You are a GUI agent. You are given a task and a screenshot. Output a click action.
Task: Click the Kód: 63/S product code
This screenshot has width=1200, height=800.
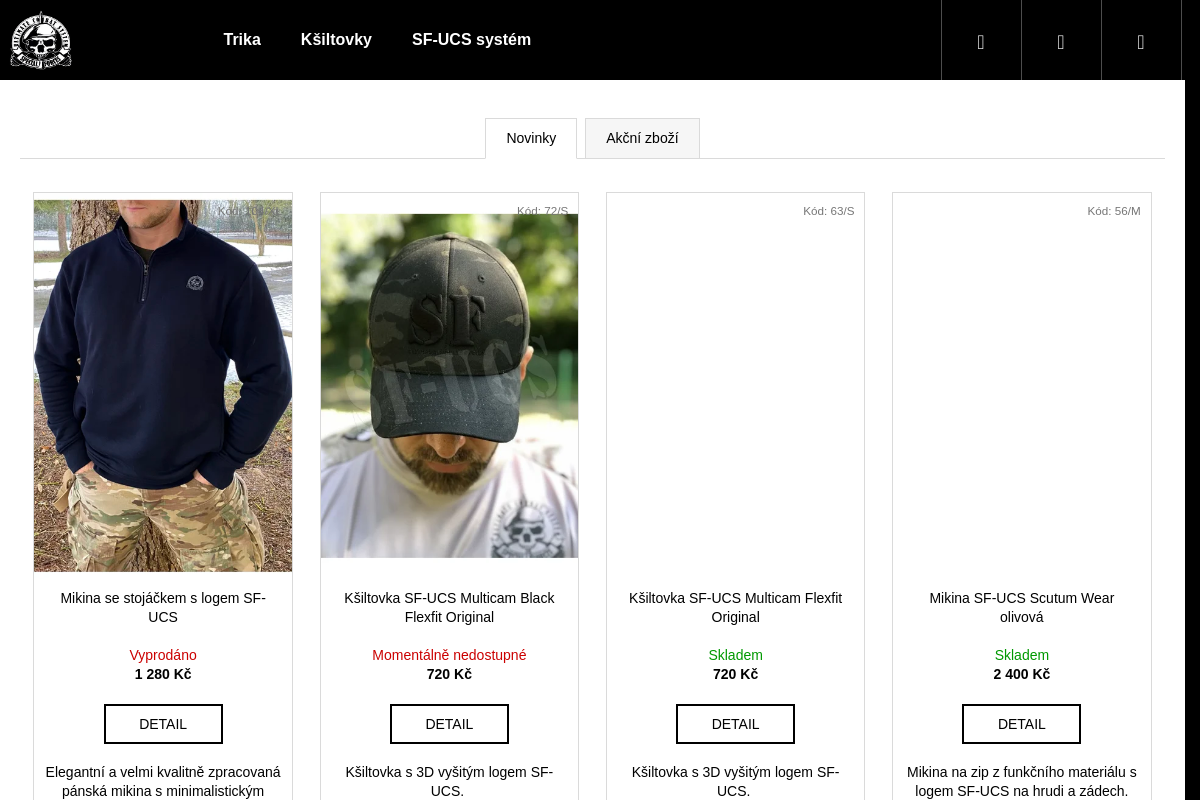coord(828,211)
